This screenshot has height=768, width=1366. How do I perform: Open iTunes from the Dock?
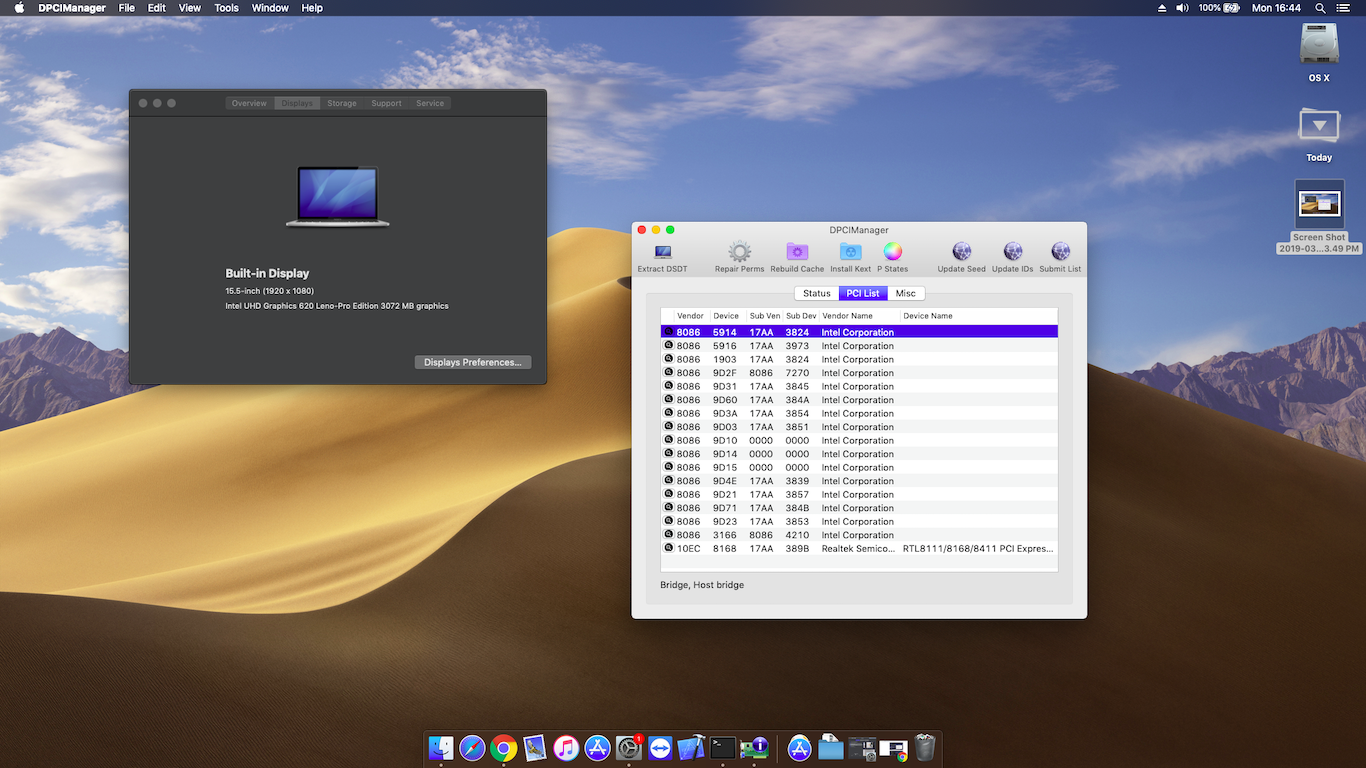click(566, 747)
